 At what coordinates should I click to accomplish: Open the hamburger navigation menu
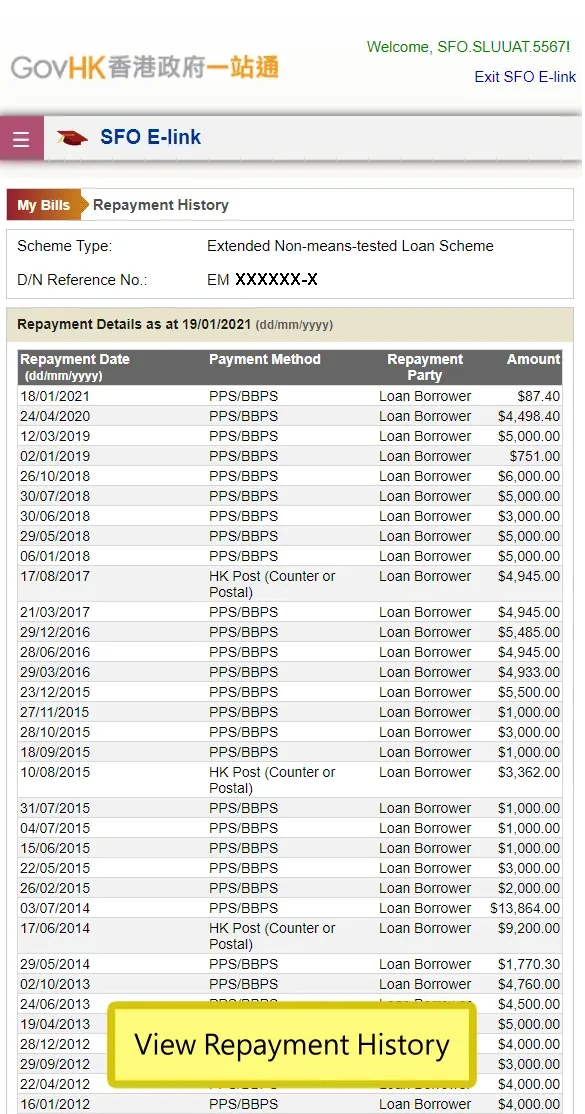click(x=21, y=137)
